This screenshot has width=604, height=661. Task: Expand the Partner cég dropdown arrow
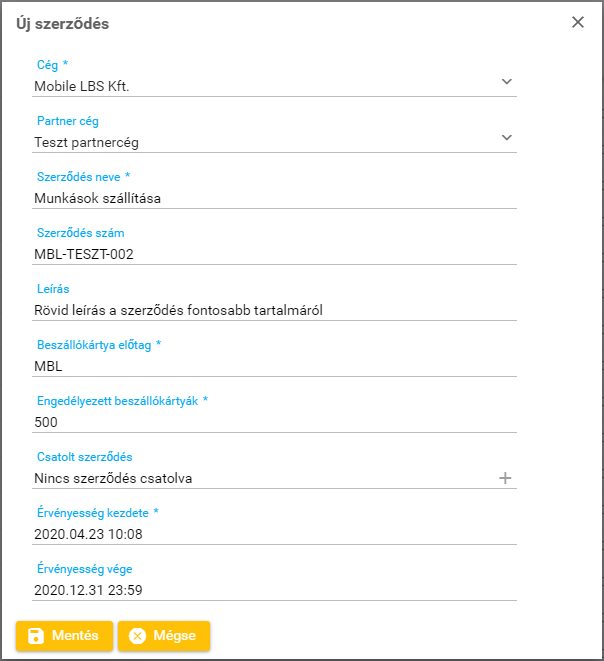[x=506, y=137]
